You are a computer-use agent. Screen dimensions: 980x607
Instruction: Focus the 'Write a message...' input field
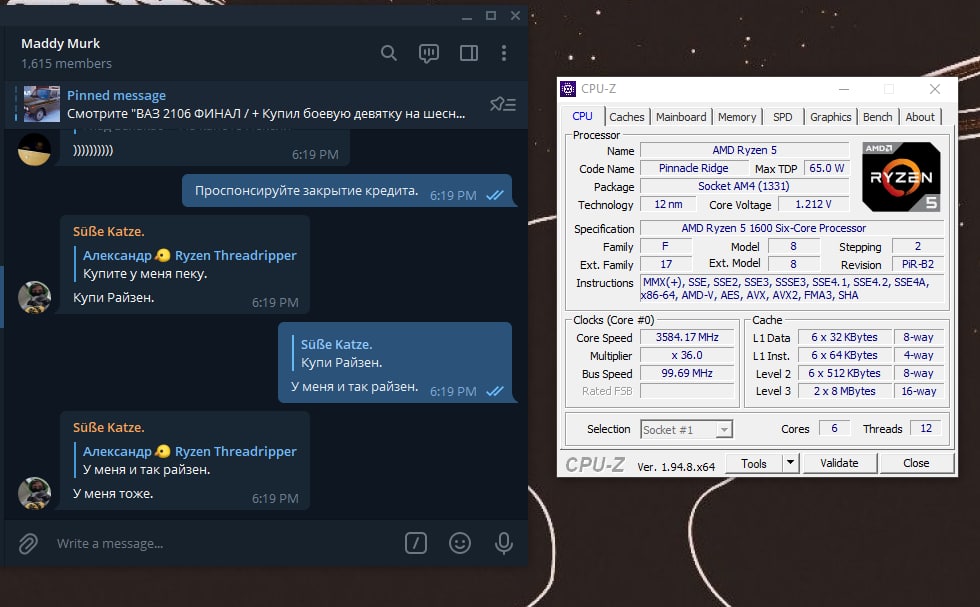[225, 543]
